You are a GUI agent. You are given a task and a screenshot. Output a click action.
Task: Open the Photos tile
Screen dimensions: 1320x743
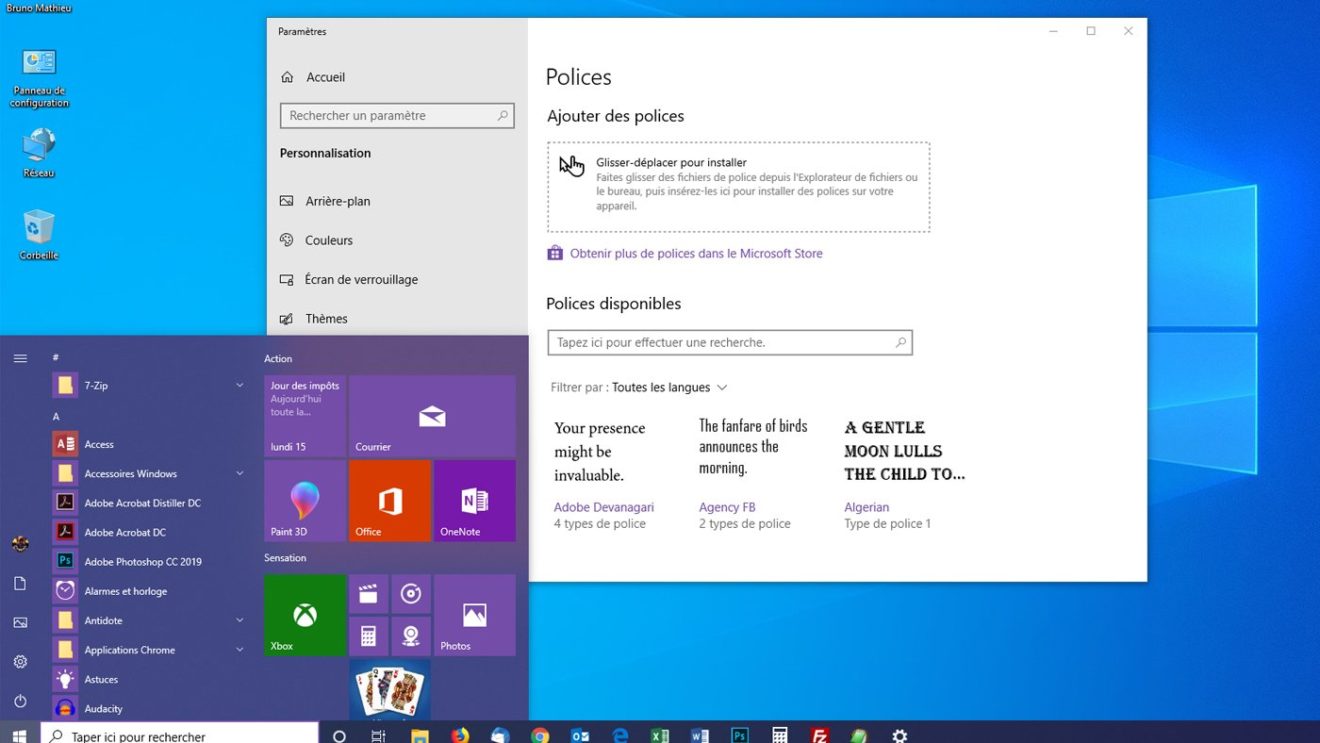(475, 615)
